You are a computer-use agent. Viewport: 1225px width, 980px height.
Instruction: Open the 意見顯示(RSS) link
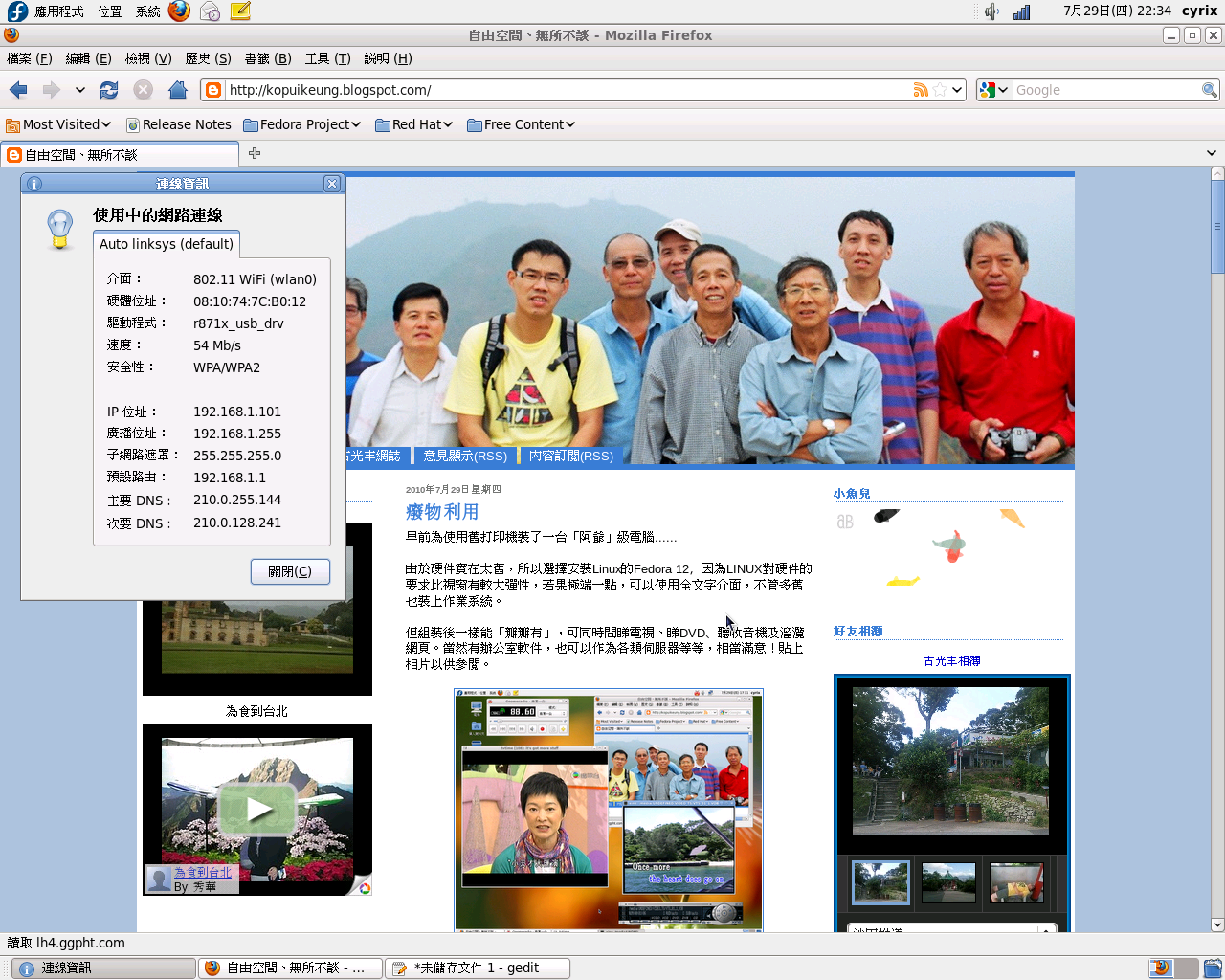coord(465,456)
